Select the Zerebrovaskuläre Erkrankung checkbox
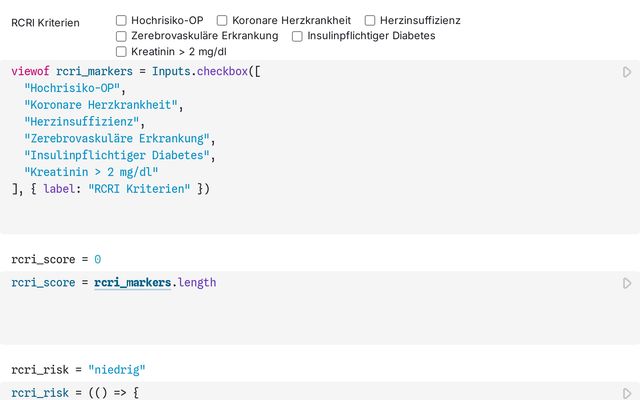 pyautogui.click(x=122, y=36)
